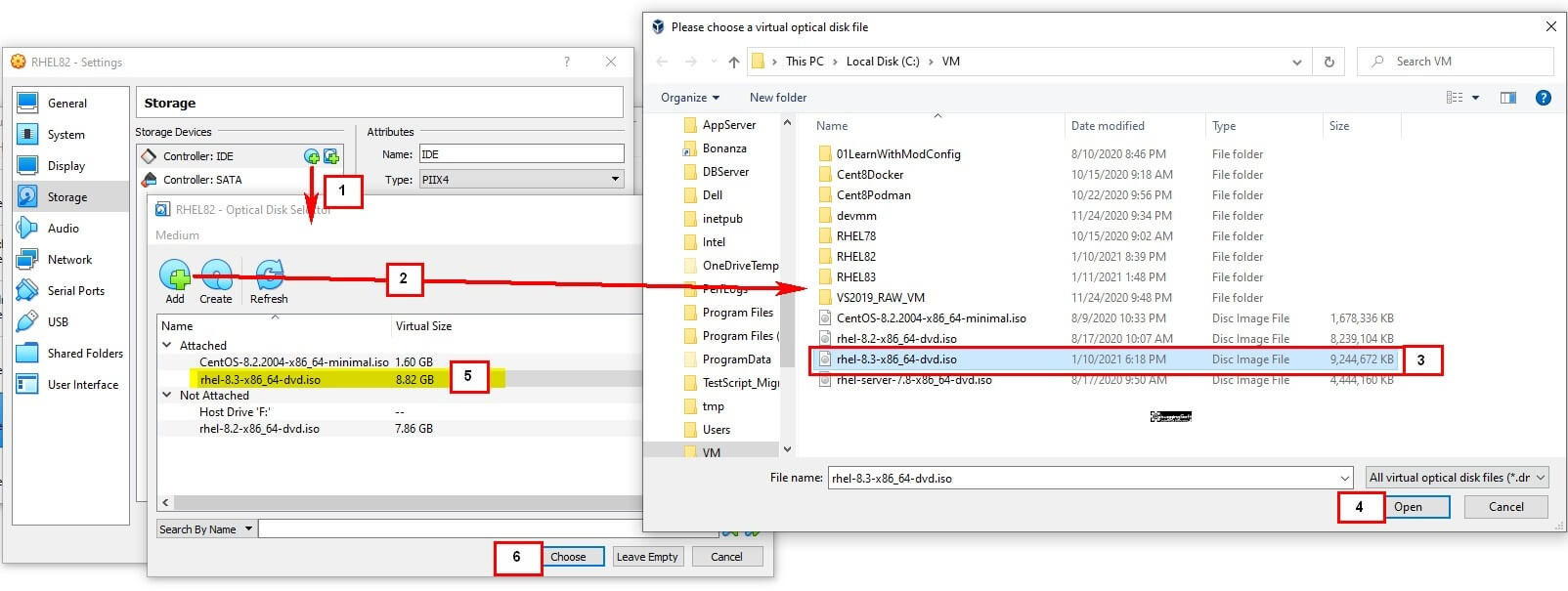The image size is (1568, 591).
Task: Click the Leave Empty button
Action: click(x=647, y=557)
